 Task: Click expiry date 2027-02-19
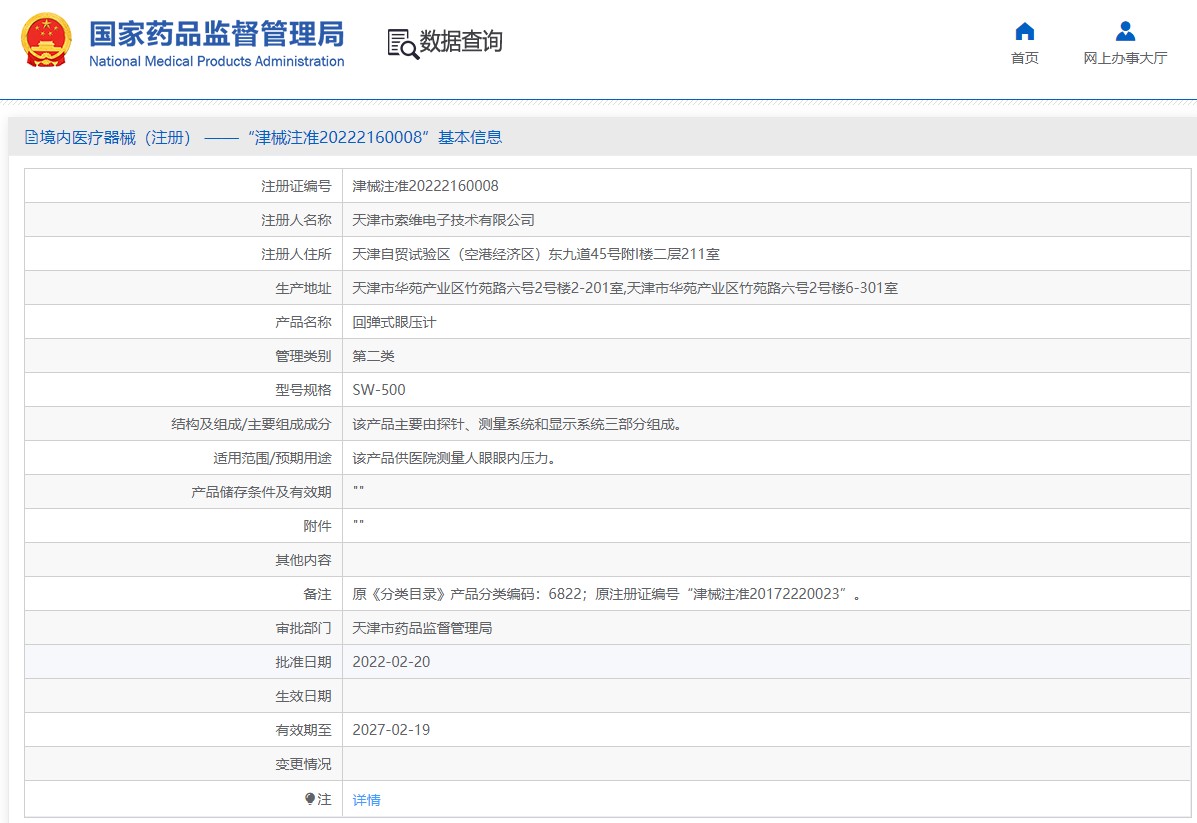pos(391,730)
